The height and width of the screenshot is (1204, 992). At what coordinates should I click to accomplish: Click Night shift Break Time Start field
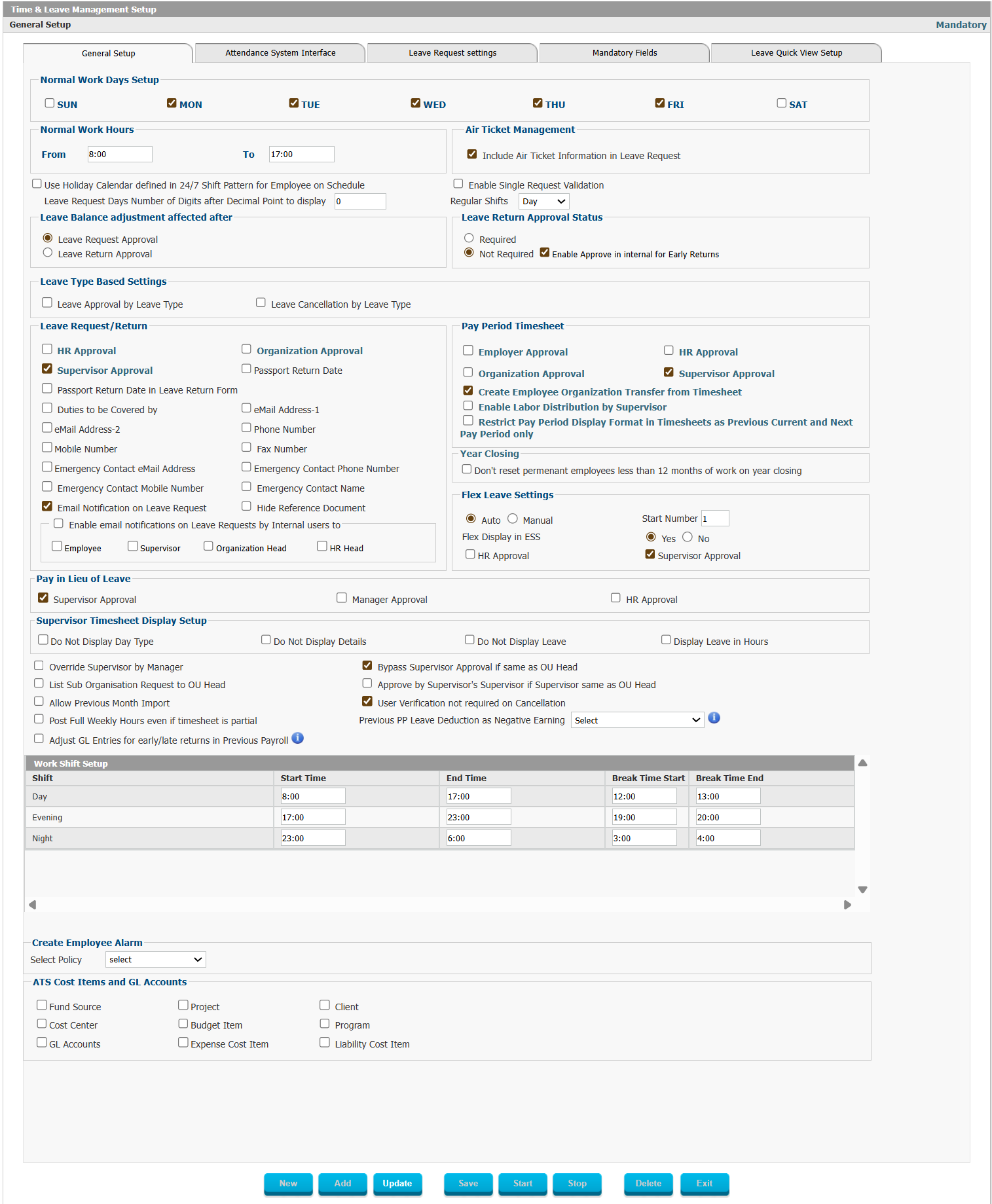644,837
